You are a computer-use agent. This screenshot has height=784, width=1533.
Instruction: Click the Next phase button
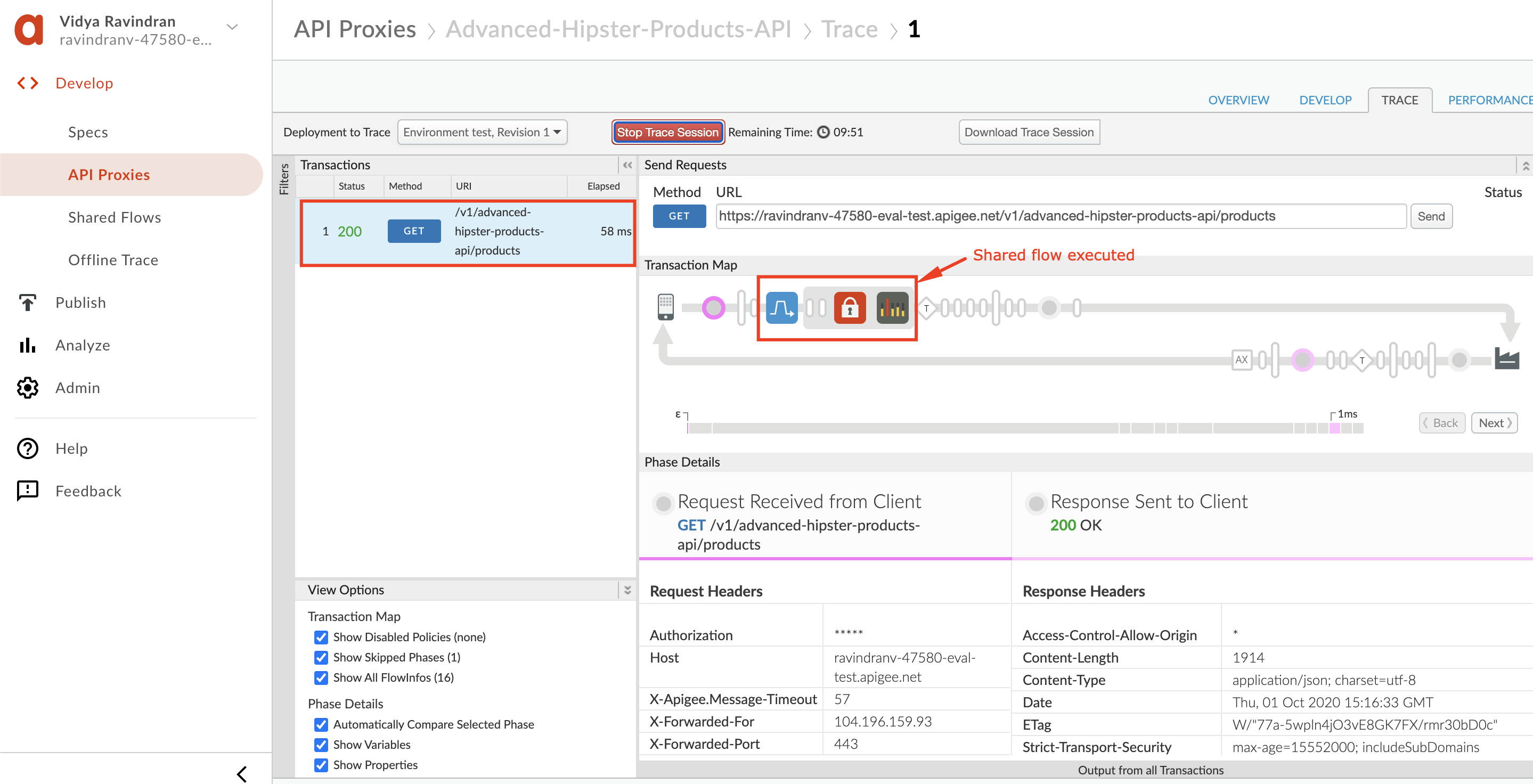1494,422
